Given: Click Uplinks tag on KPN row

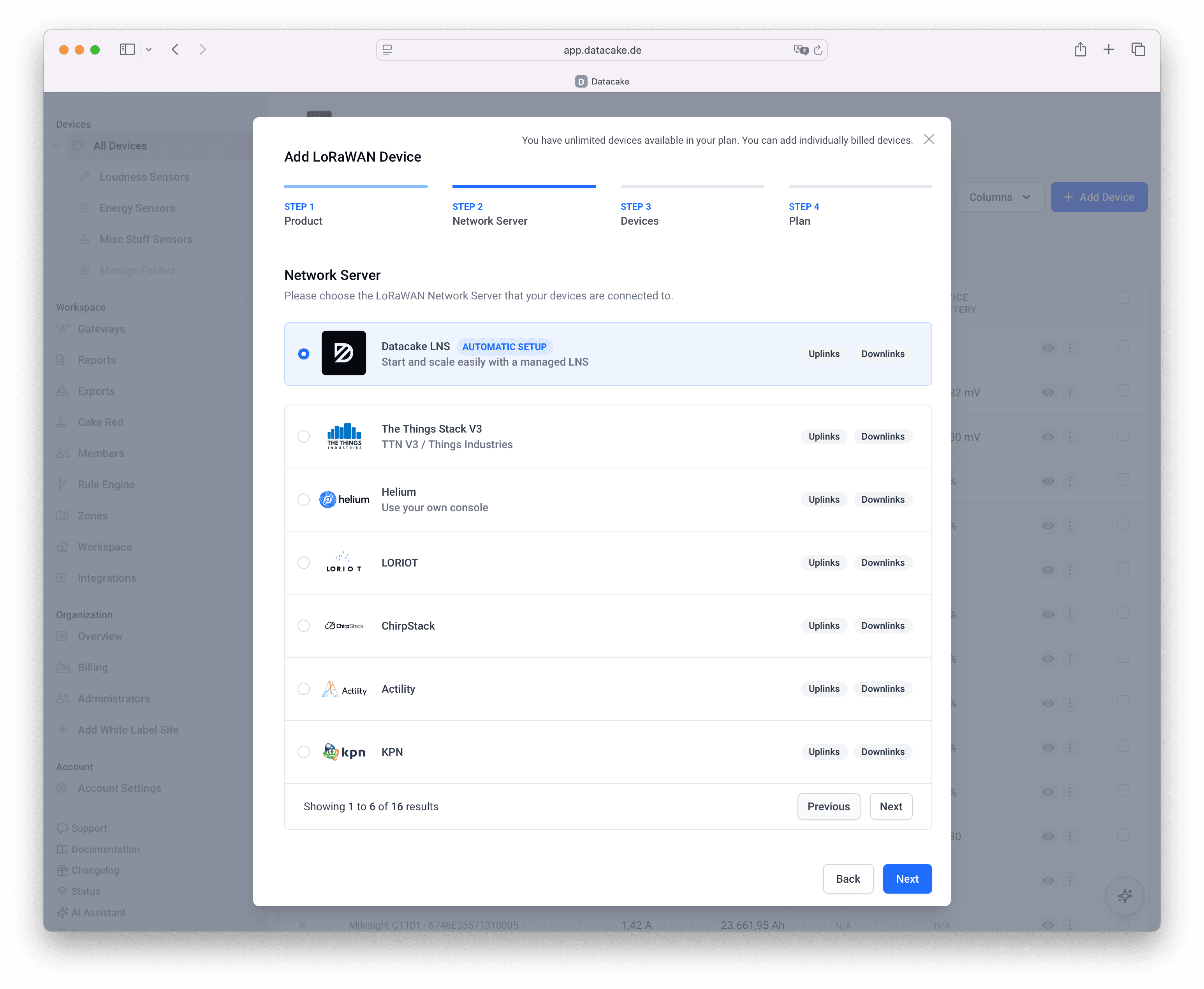Looking at the screenshot, I should point(824,752).
